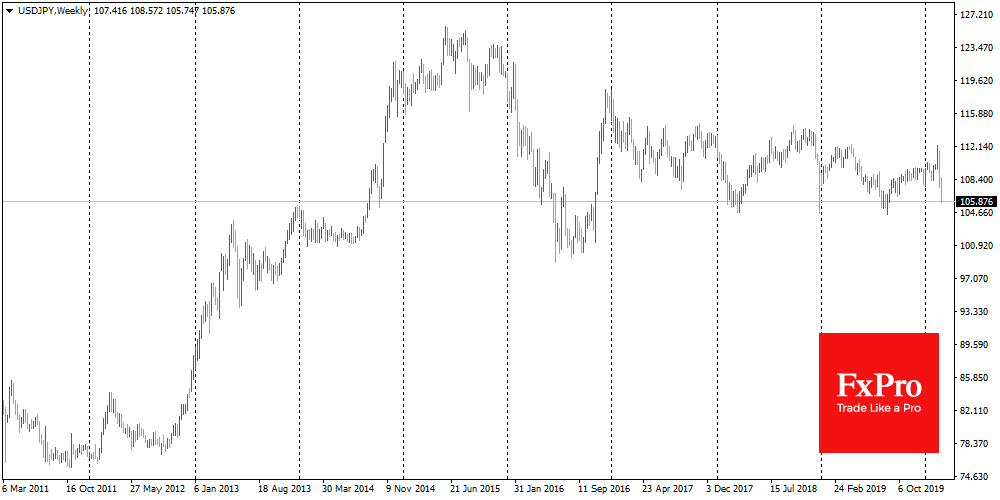Select the 6 Oct 2019 date label
The width and height of the screenshot is (1000, 500).
click(x=918, y=490)
